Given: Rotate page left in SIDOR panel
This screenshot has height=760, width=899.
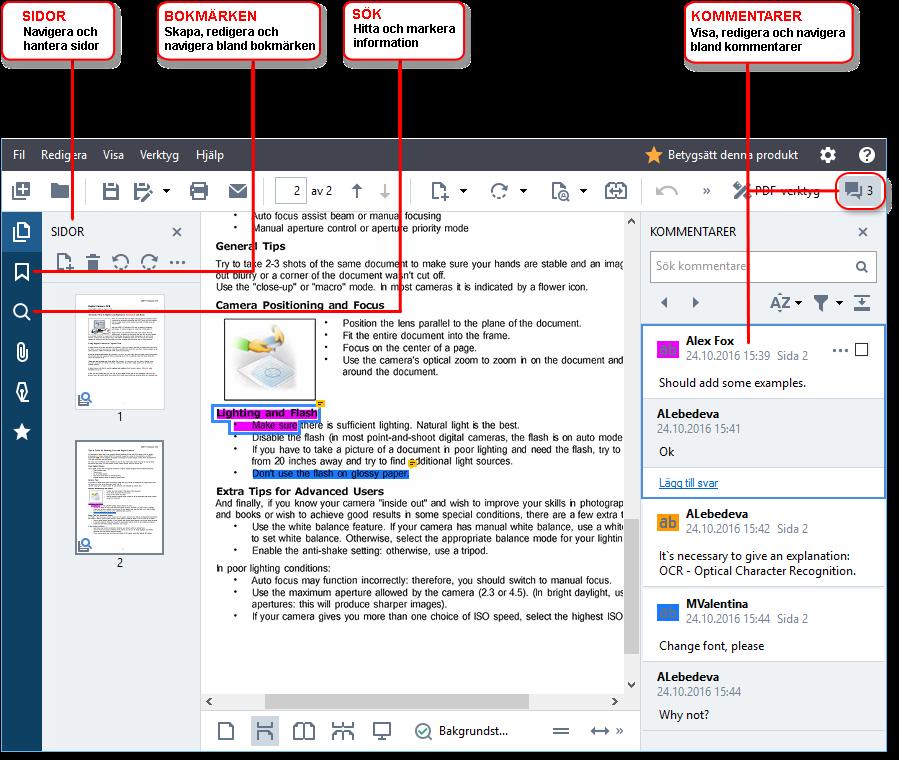Looking at the screenshot, I should [x=120, y=263].
